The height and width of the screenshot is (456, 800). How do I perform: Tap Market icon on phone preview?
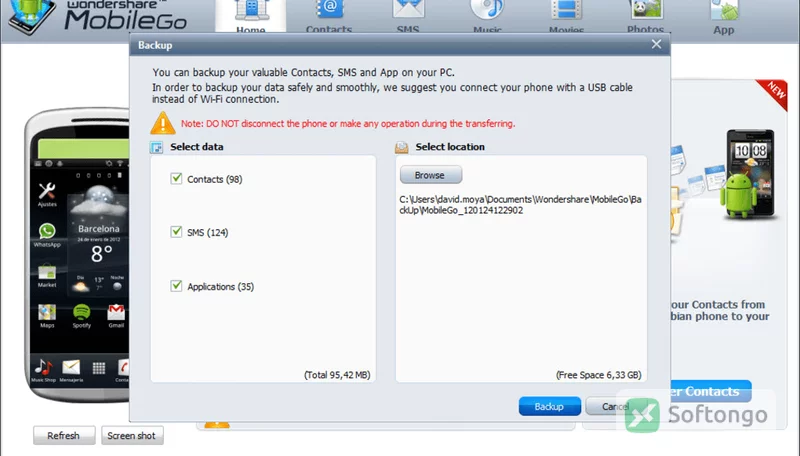coord(47,275)
